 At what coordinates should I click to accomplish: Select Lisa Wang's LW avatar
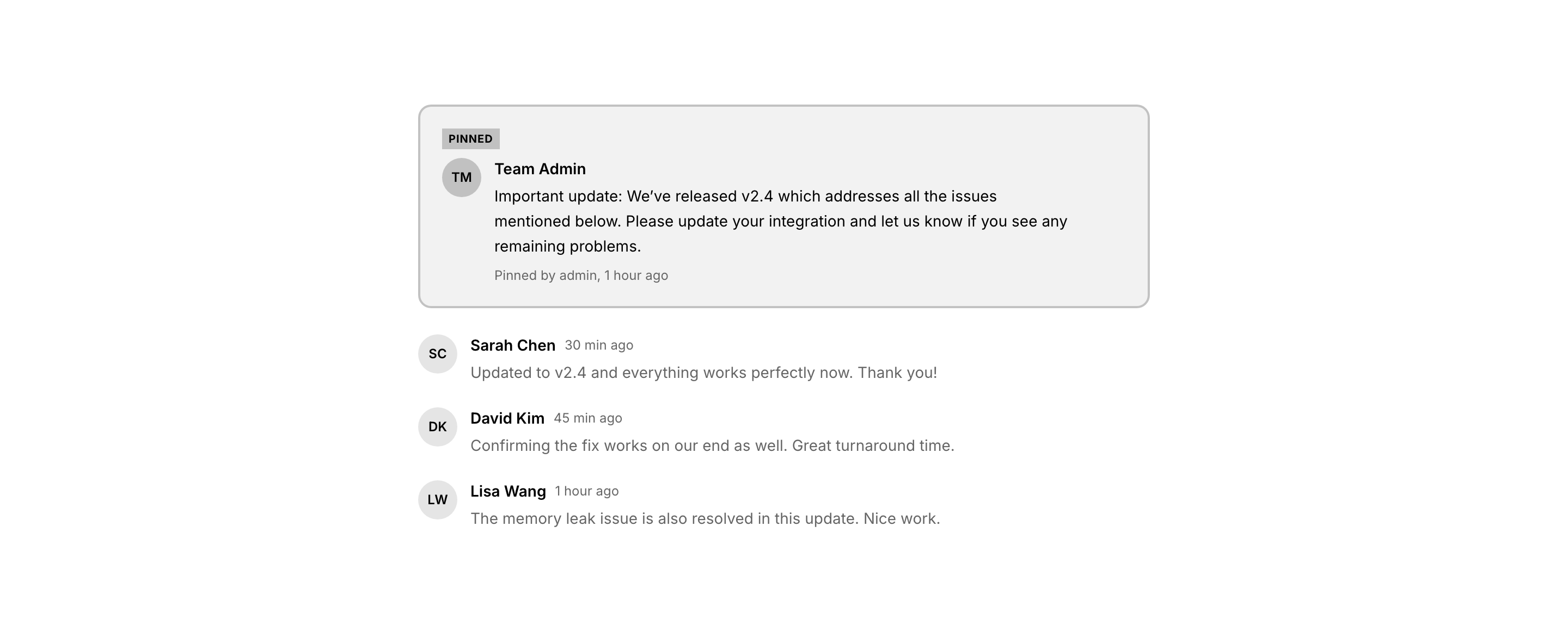click(x=437, y=500)
